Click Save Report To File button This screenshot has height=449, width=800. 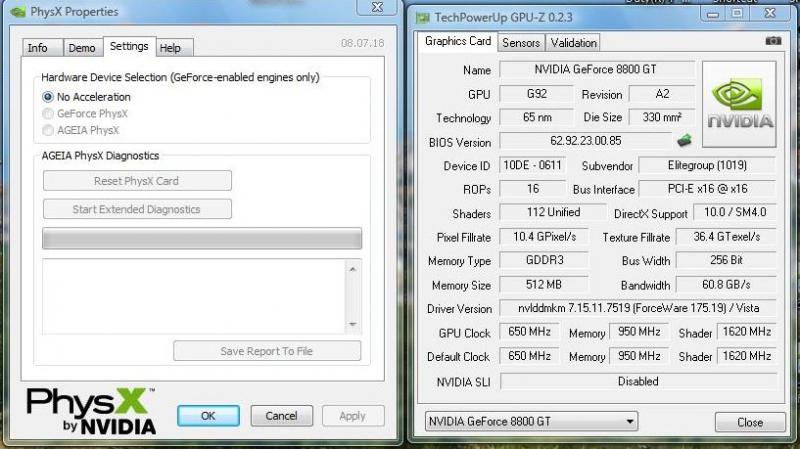click(267, 351)
